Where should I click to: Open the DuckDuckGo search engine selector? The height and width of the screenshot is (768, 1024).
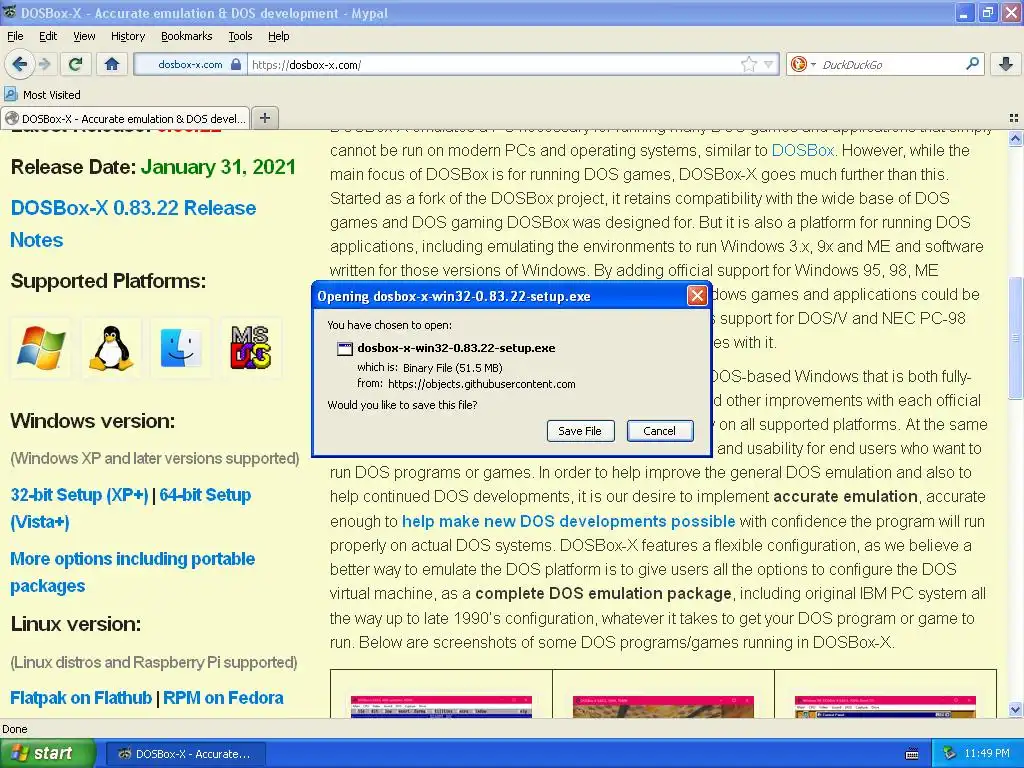(x=802, y=64)
